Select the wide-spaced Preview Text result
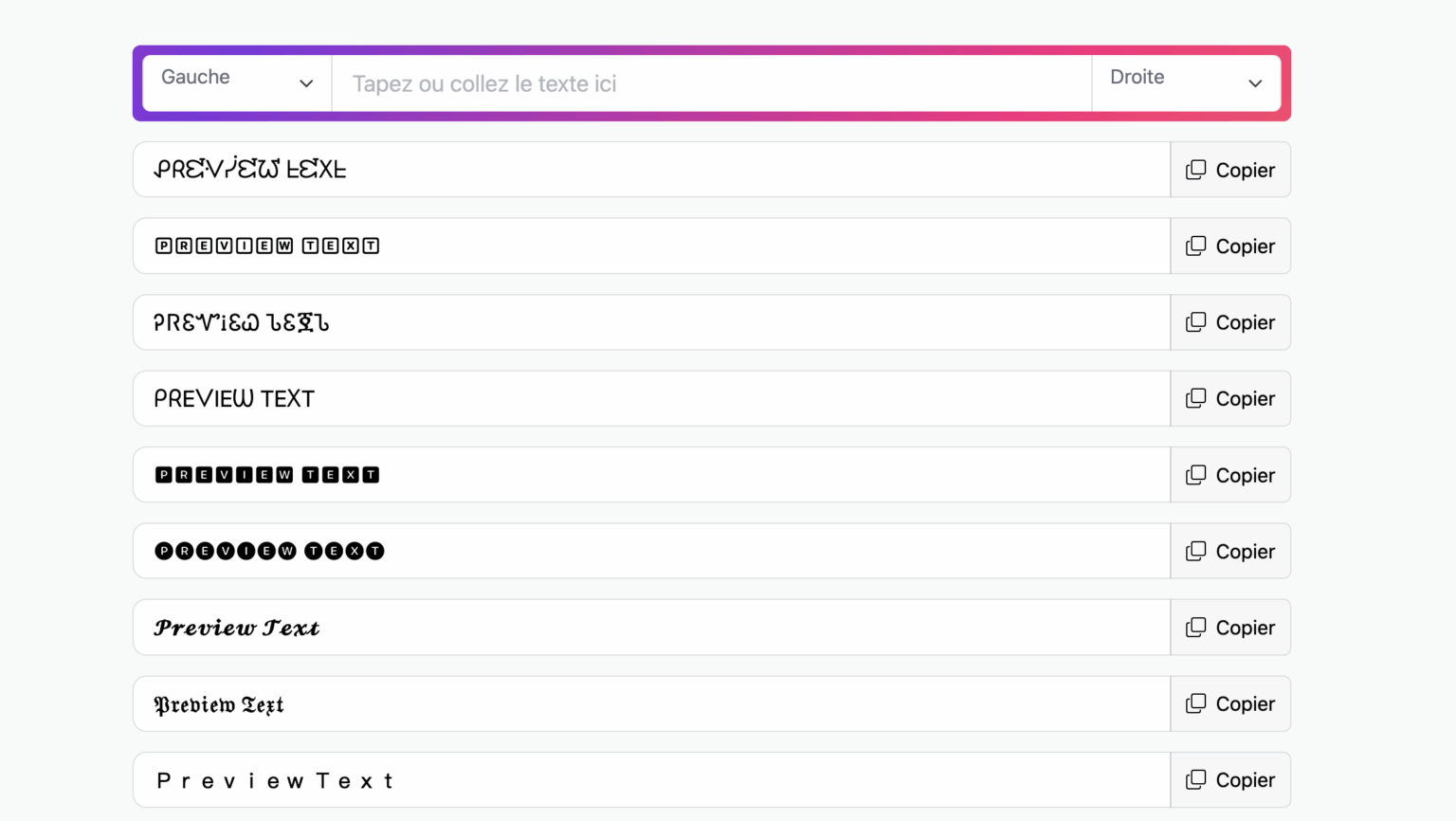This screenshot has height=821, width=1456. click(x=275, y=780)
